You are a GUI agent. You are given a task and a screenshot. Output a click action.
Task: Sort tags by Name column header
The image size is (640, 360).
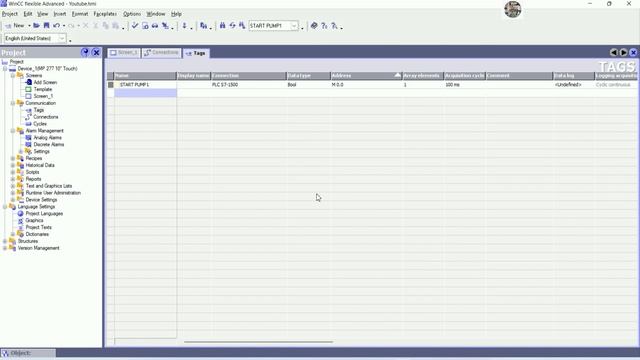click(145, 76)
